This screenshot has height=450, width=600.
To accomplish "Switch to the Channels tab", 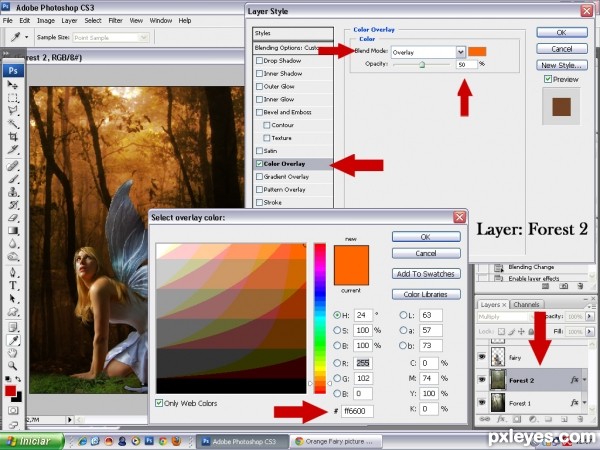I will pyautogui.click(x=526, y=305).
